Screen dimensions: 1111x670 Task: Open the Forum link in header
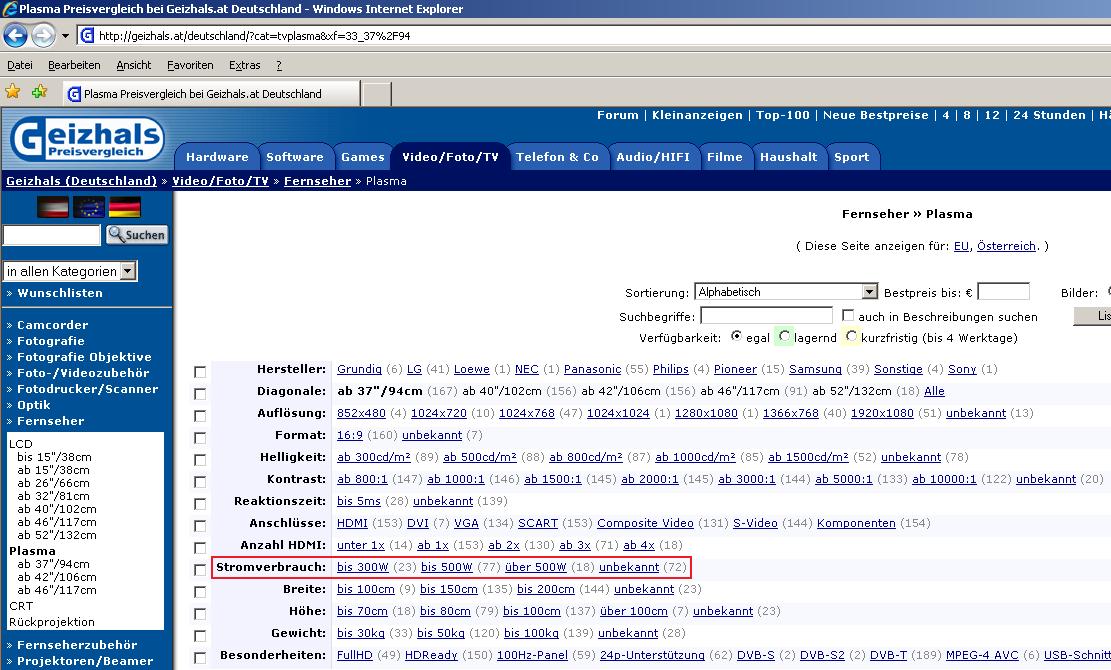click(x=617, y=115)
